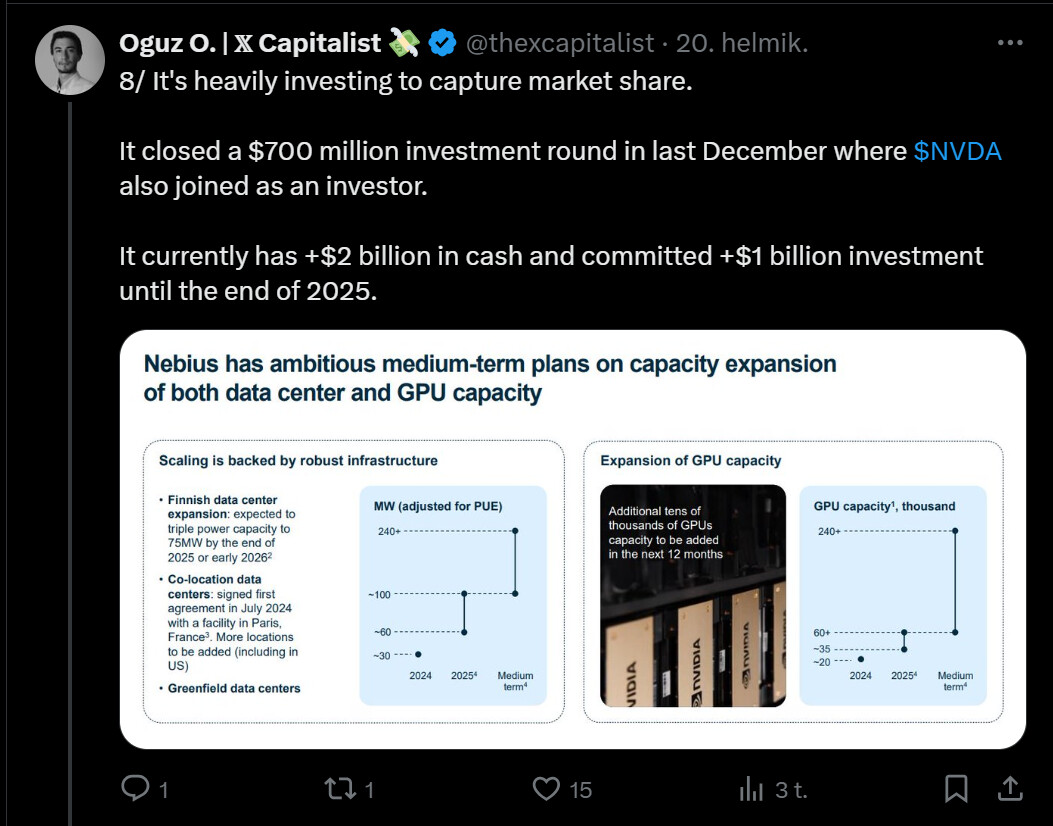The image size is (1053, 826).
Task: Click the like count showing 15
Action: coord(580,790)
